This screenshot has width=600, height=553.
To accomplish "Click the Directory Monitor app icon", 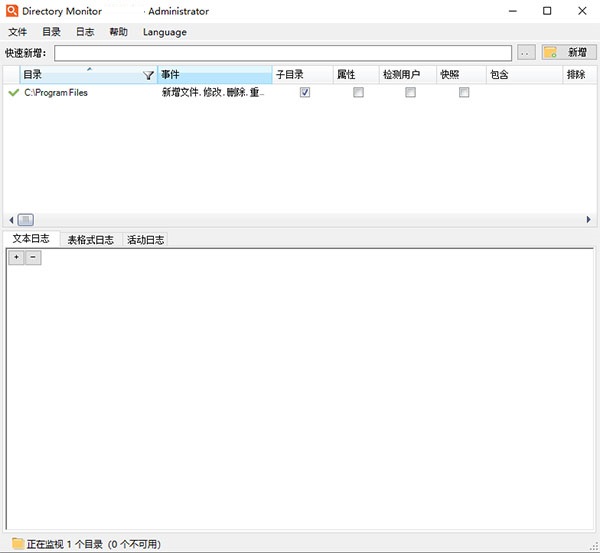I will click(13, 11).
